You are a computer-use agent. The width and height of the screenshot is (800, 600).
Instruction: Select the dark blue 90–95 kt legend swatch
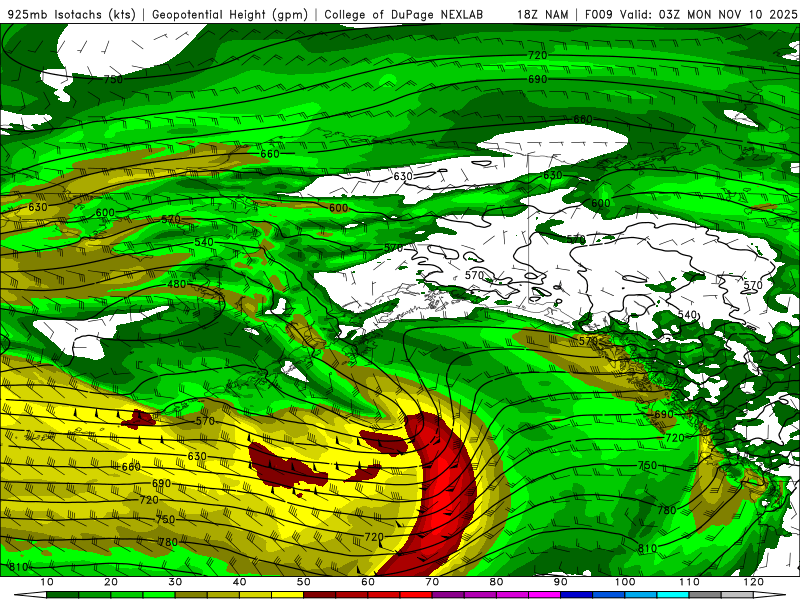pyautogui.click(x=577, y=595)
